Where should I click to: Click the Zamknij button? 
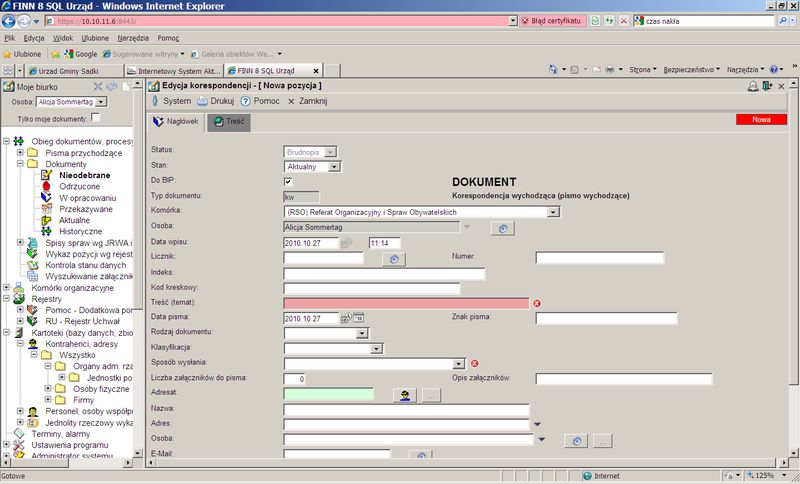click(307, 101)
